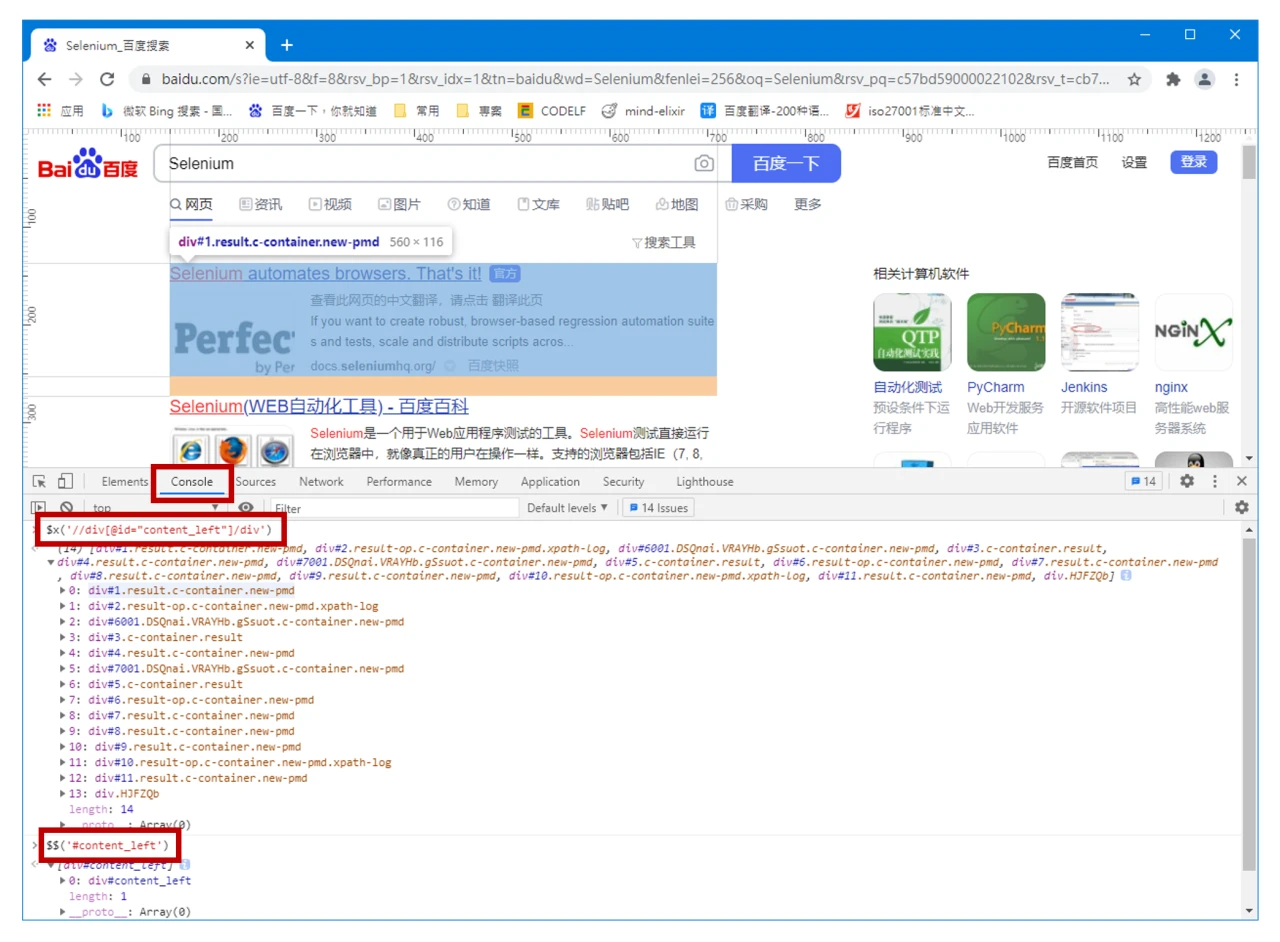This screenshot has width=1280, height=942.
Task: Open Selenium(WEB自动化工具) - 百度百科 result
Action: tap(319, 407)
